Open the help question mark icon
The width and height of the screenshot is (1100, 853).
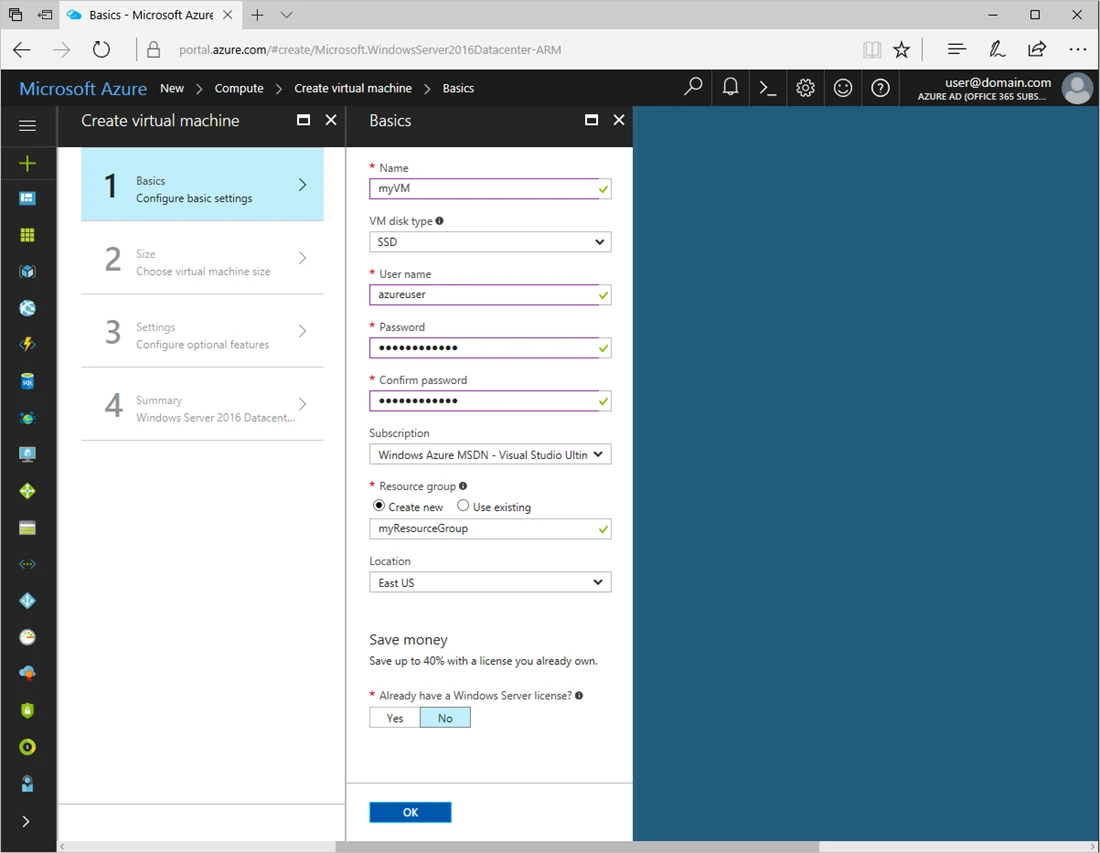pyautogui.click(x=880, y=88)
